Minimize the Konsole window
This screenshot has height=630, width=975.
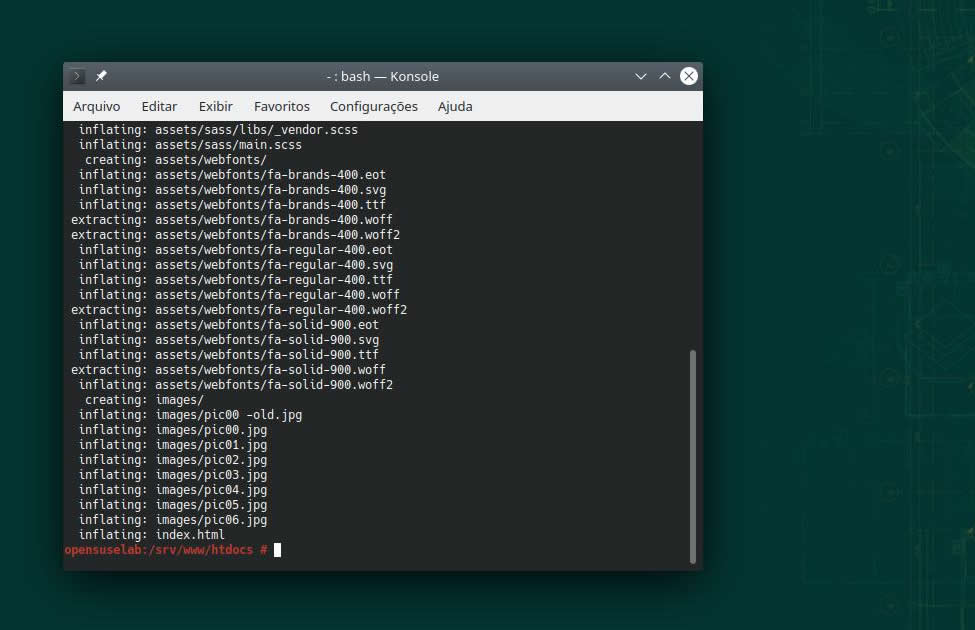pos(641,76)
